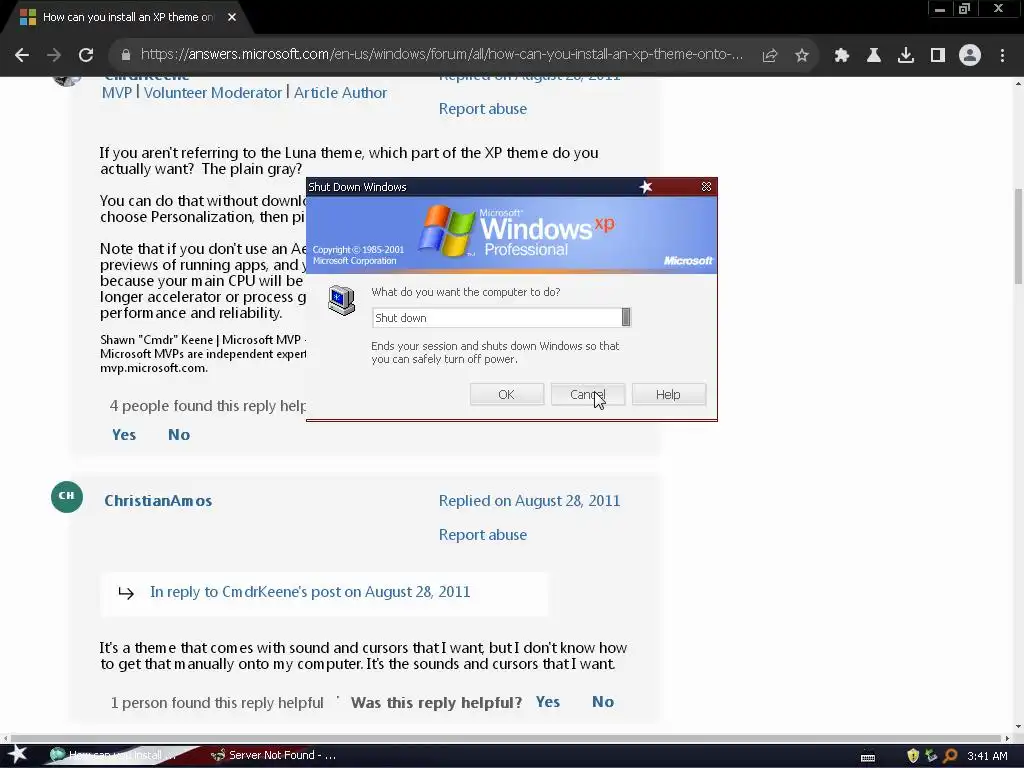Click Help in Shut Down dialog

pos(669,394)
